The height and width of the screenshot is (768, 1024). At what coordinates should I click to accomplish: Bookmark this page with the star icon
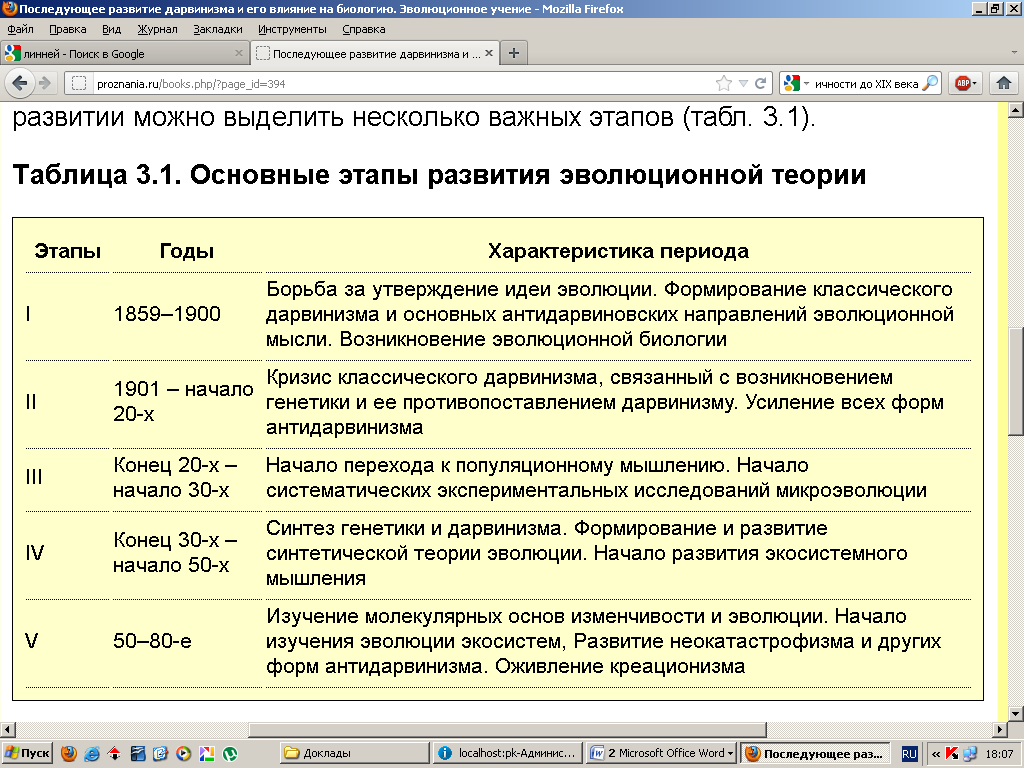(x=724, y=84)
